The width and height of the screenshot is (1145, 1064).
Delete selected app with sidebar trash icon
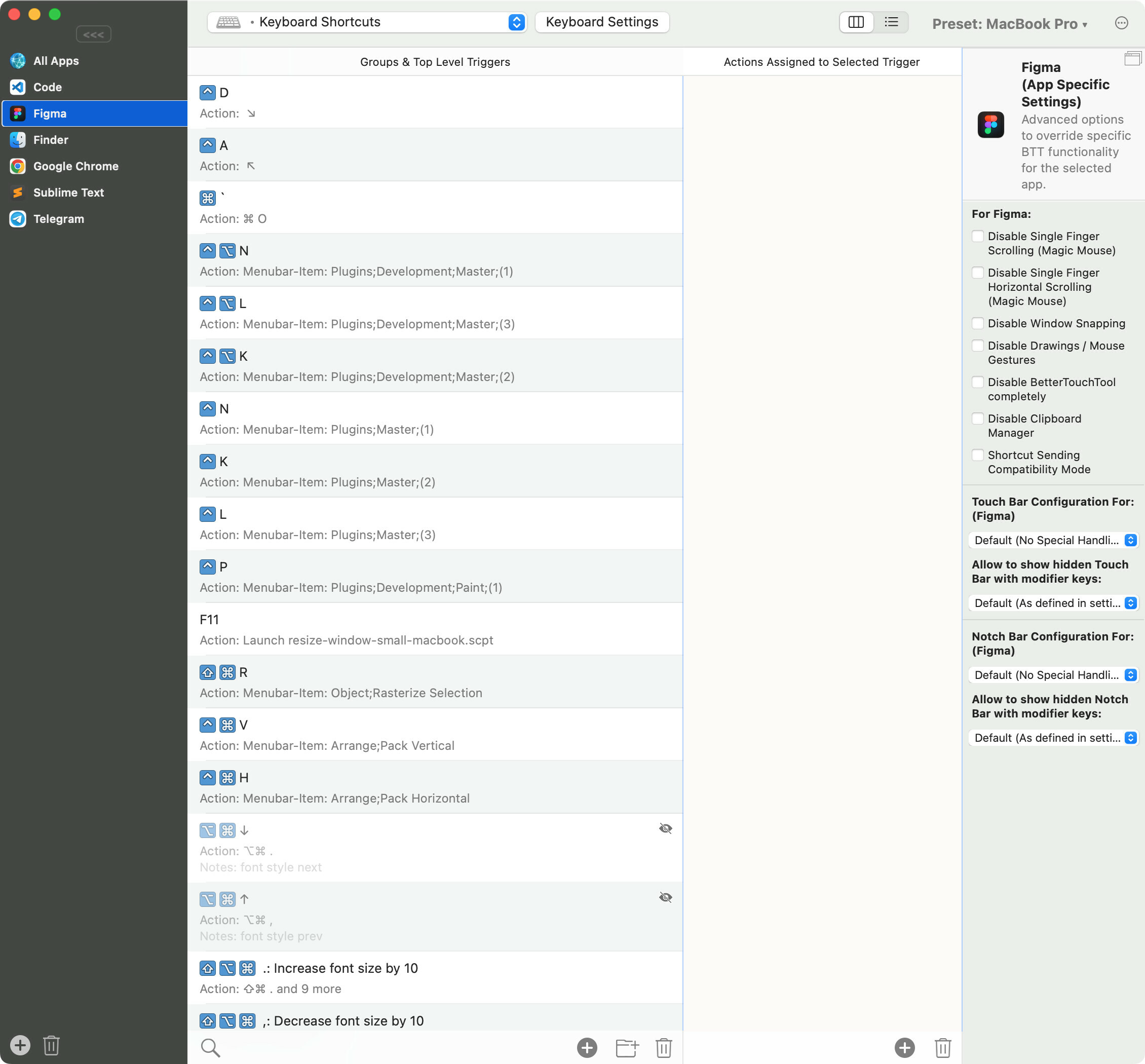tap(51, 1044)
